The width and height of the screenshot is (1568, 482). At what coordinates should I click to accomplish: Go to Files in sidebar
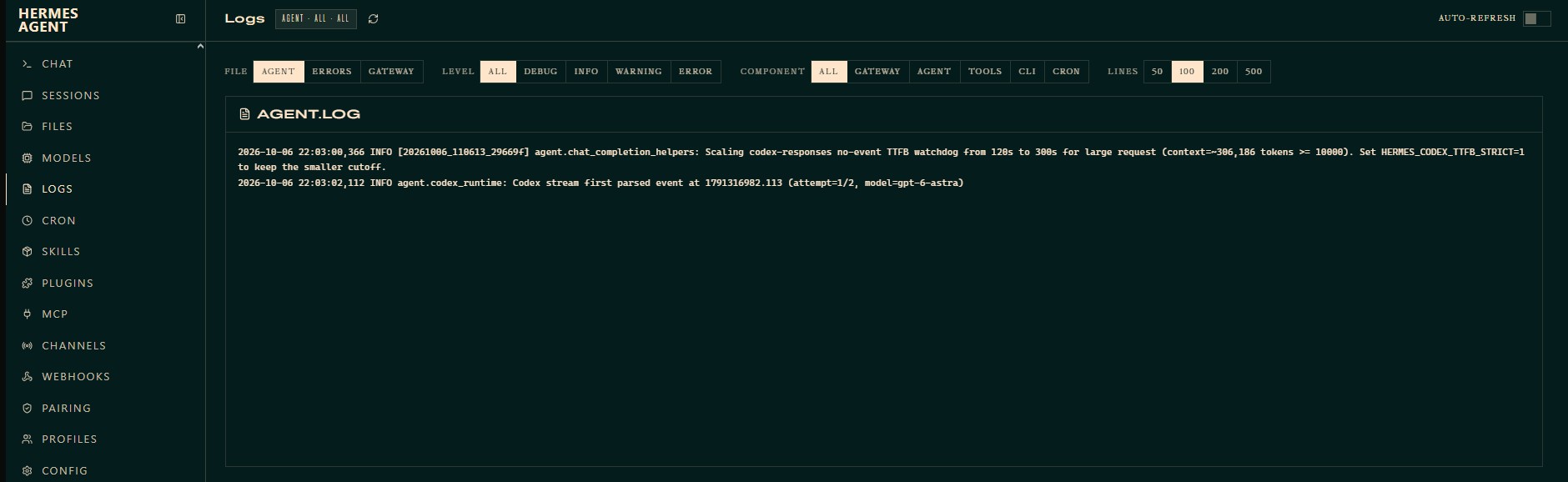tap(106, 127)
